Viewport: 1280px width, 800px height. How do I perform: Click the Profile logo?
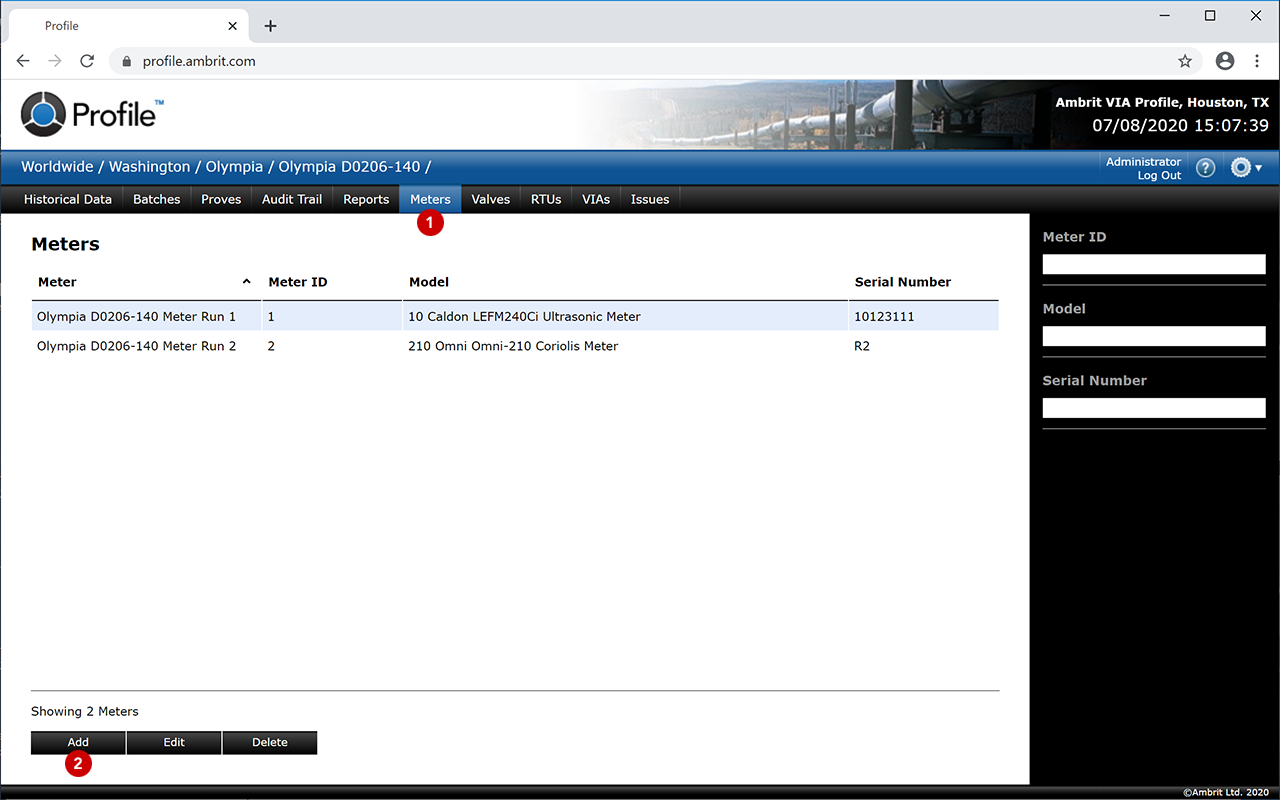pyautogui.click(x=90, y=114)
